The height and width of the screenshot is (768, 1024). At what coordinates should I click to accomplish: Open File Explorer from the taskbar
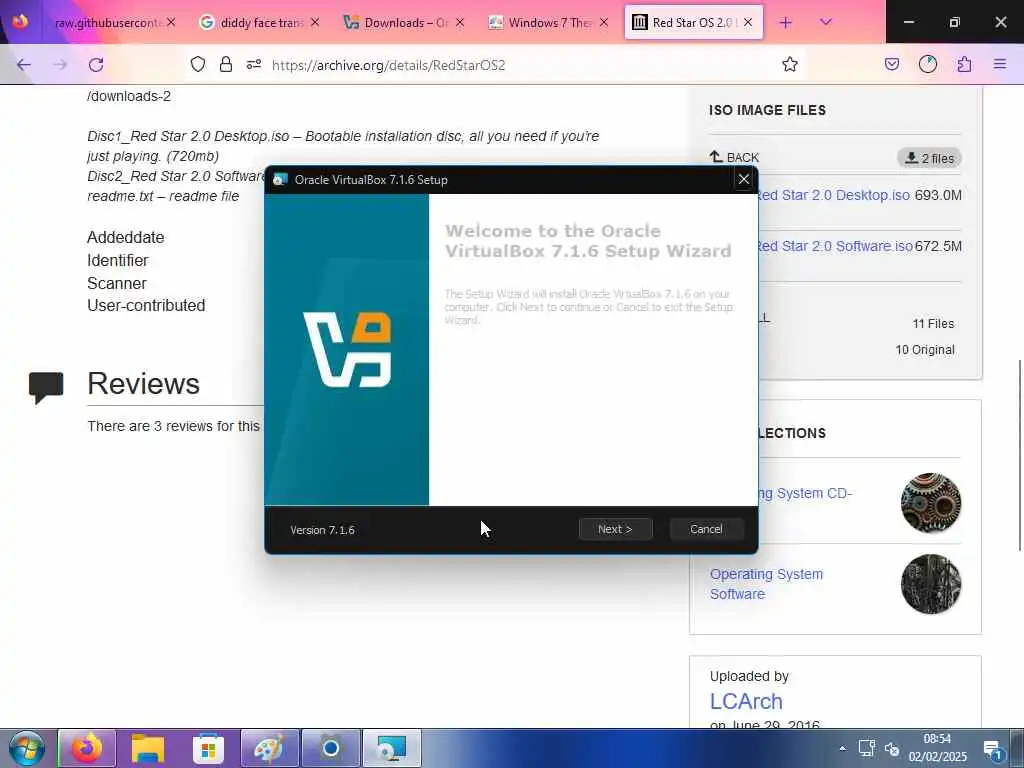coord(148,748)
